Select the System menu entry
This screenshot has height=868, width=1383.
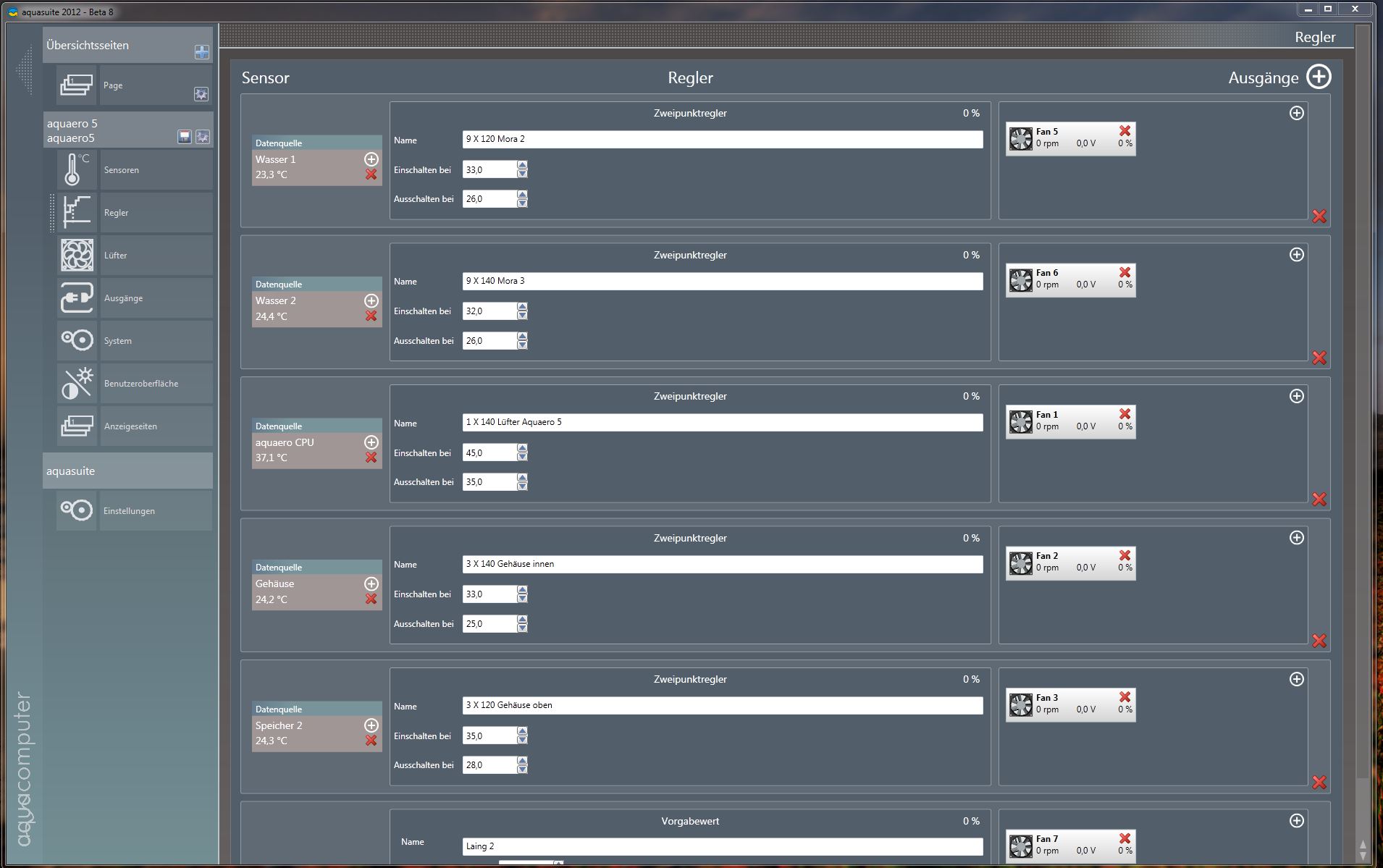(x=156, y=341)
